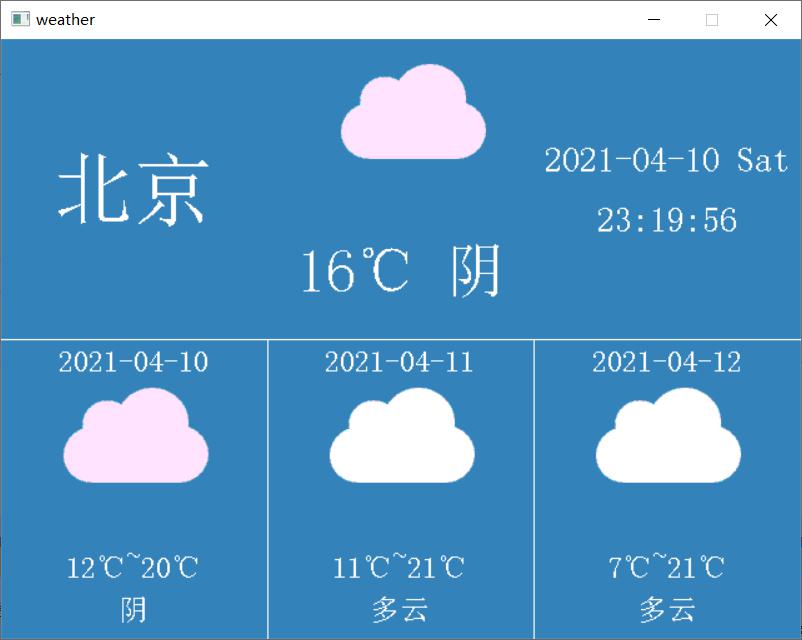
Task: Click the current temperature 16℃
Action: click(x=355, y=270)
